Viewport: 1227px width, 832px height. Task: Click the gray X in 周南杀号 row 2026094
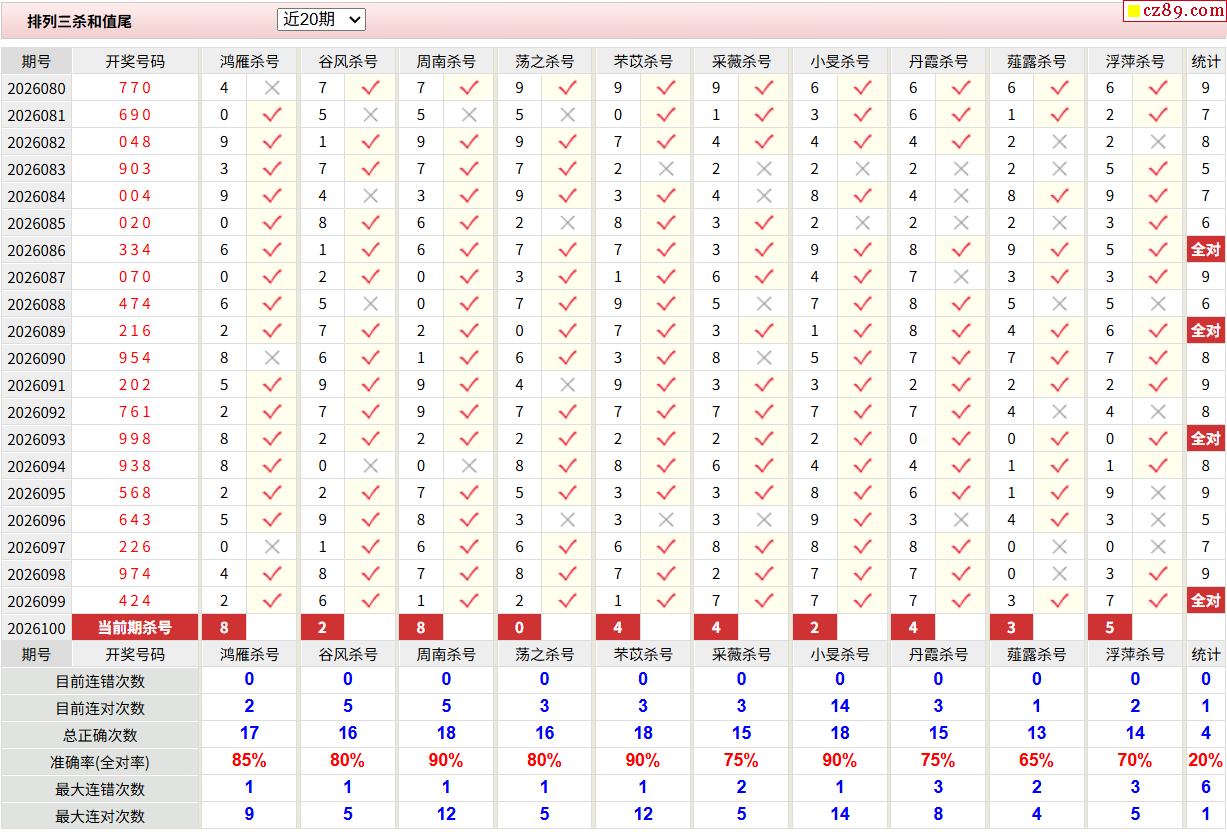click(468, 466)
